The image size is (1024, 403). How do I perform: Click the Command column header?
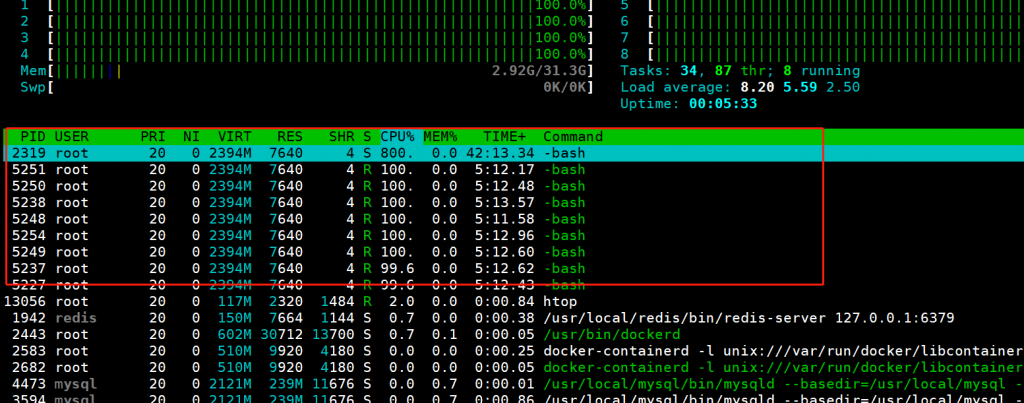[572, 136]
